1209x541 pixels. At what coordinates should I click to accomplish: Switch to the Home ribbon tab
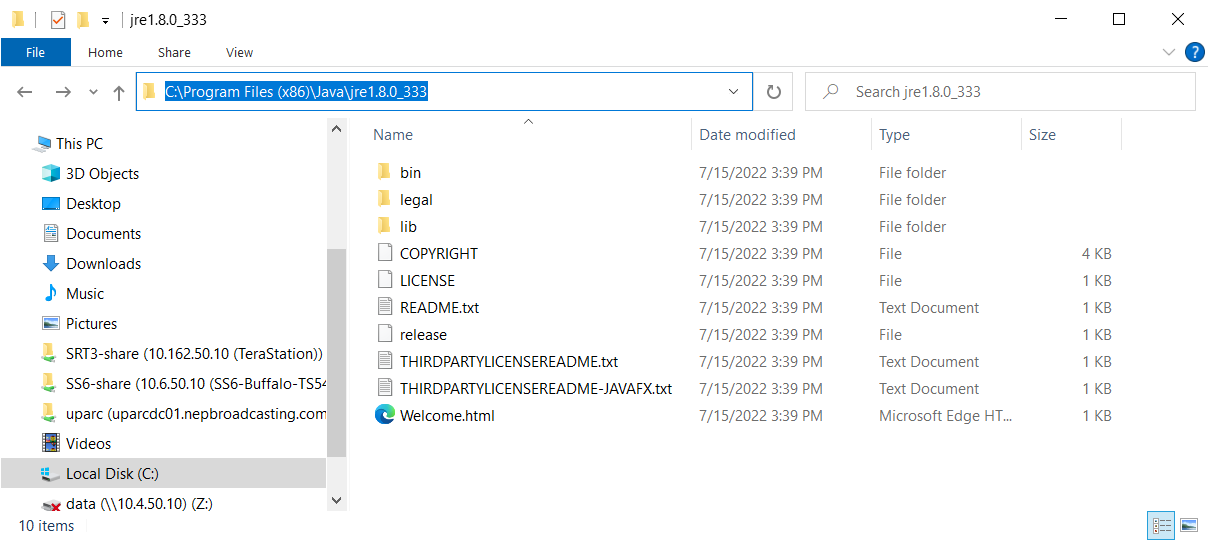[105, 52]
